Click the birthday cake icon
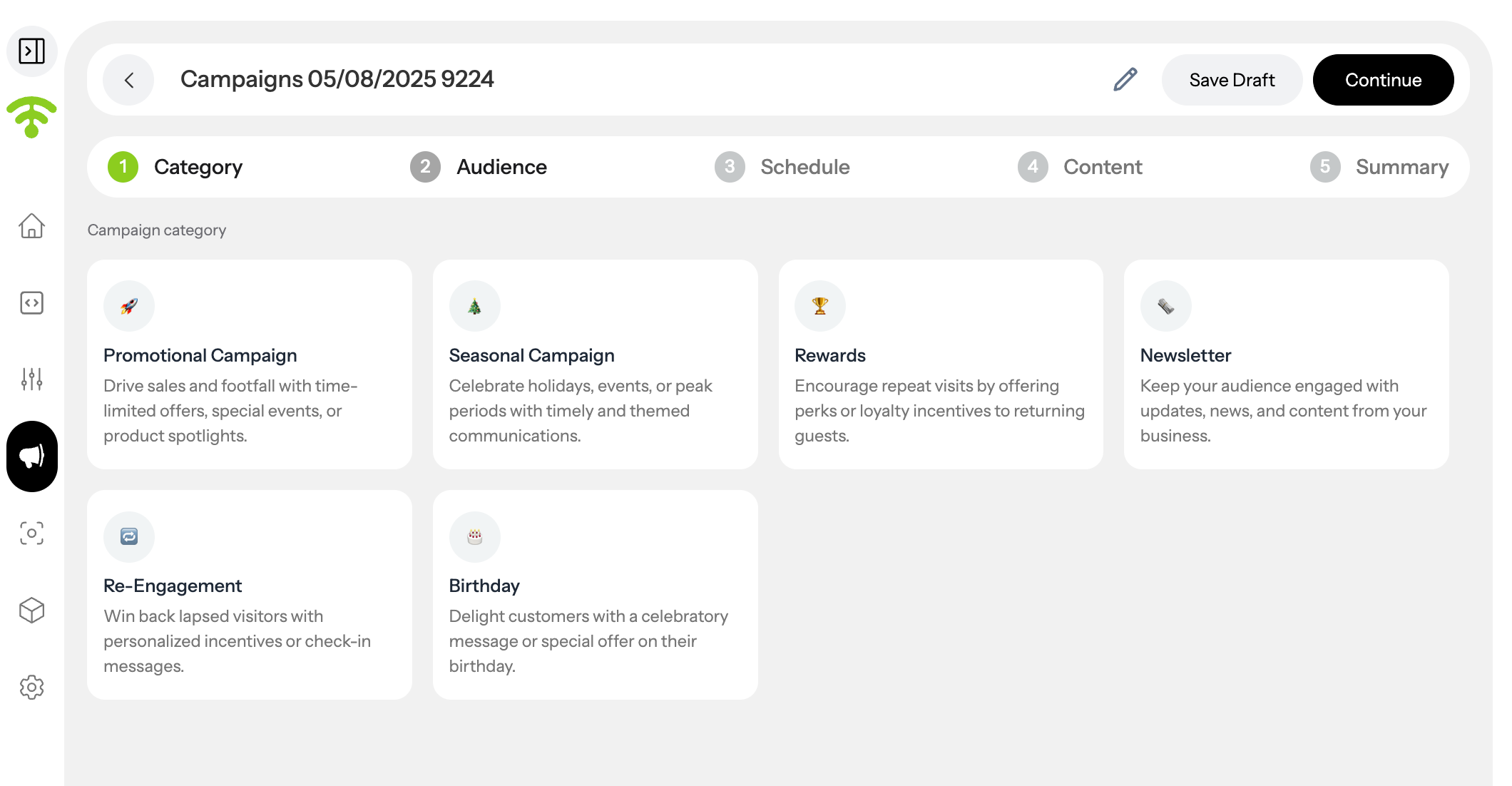 click(x=475, y=536)
